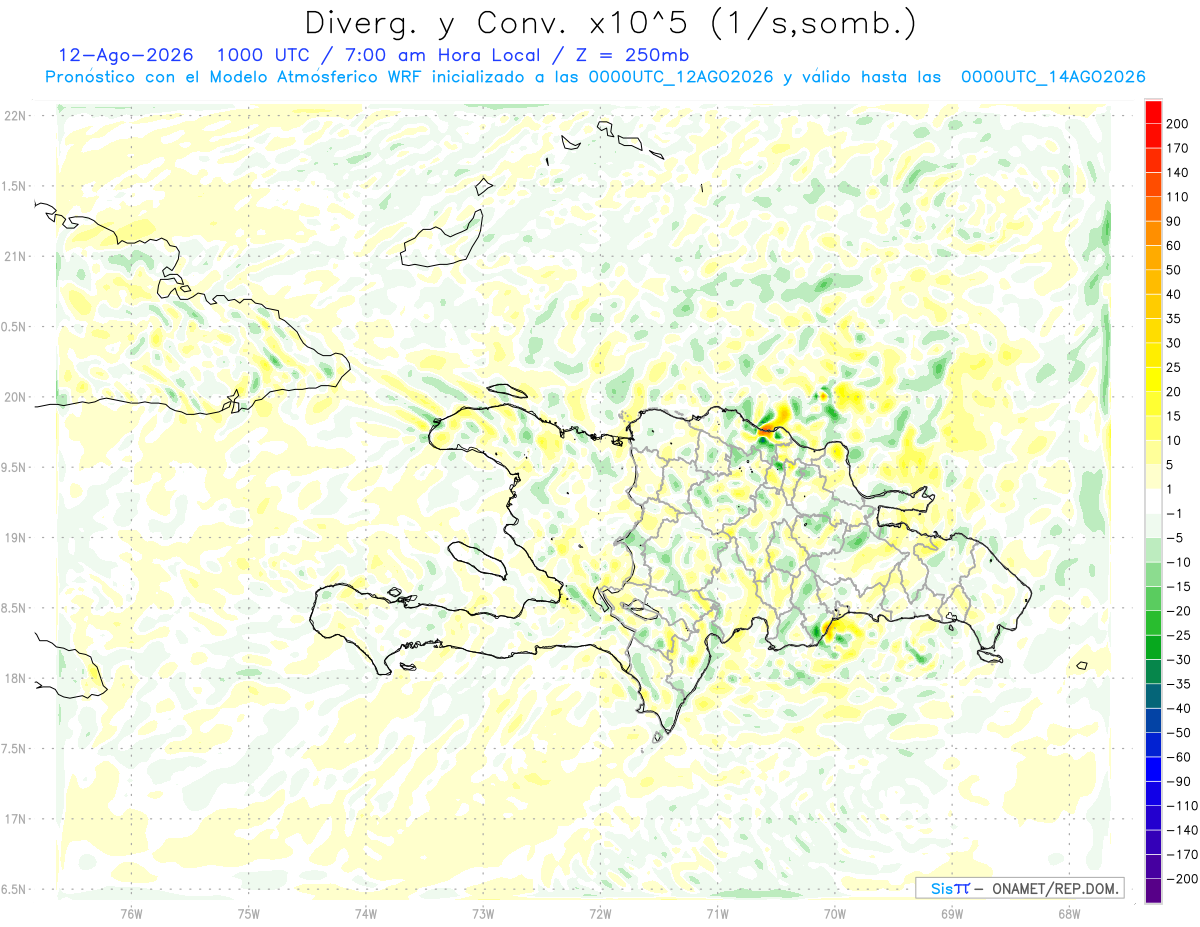The width and height of the screenshot is (1200, 927).
Task: Click the date text "12-Ago-2026"
Action: (x=125, y=55)
